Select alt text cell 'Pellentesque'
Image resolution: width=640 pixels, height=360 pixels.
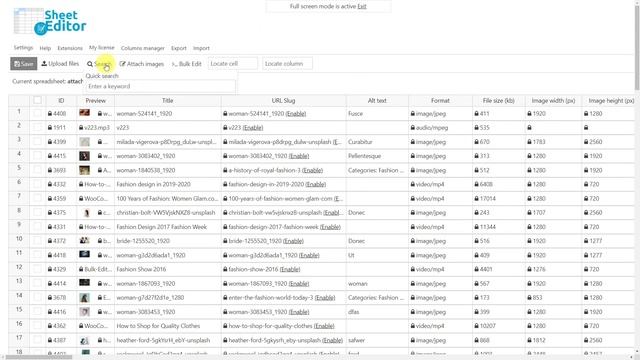coord(377,156)
